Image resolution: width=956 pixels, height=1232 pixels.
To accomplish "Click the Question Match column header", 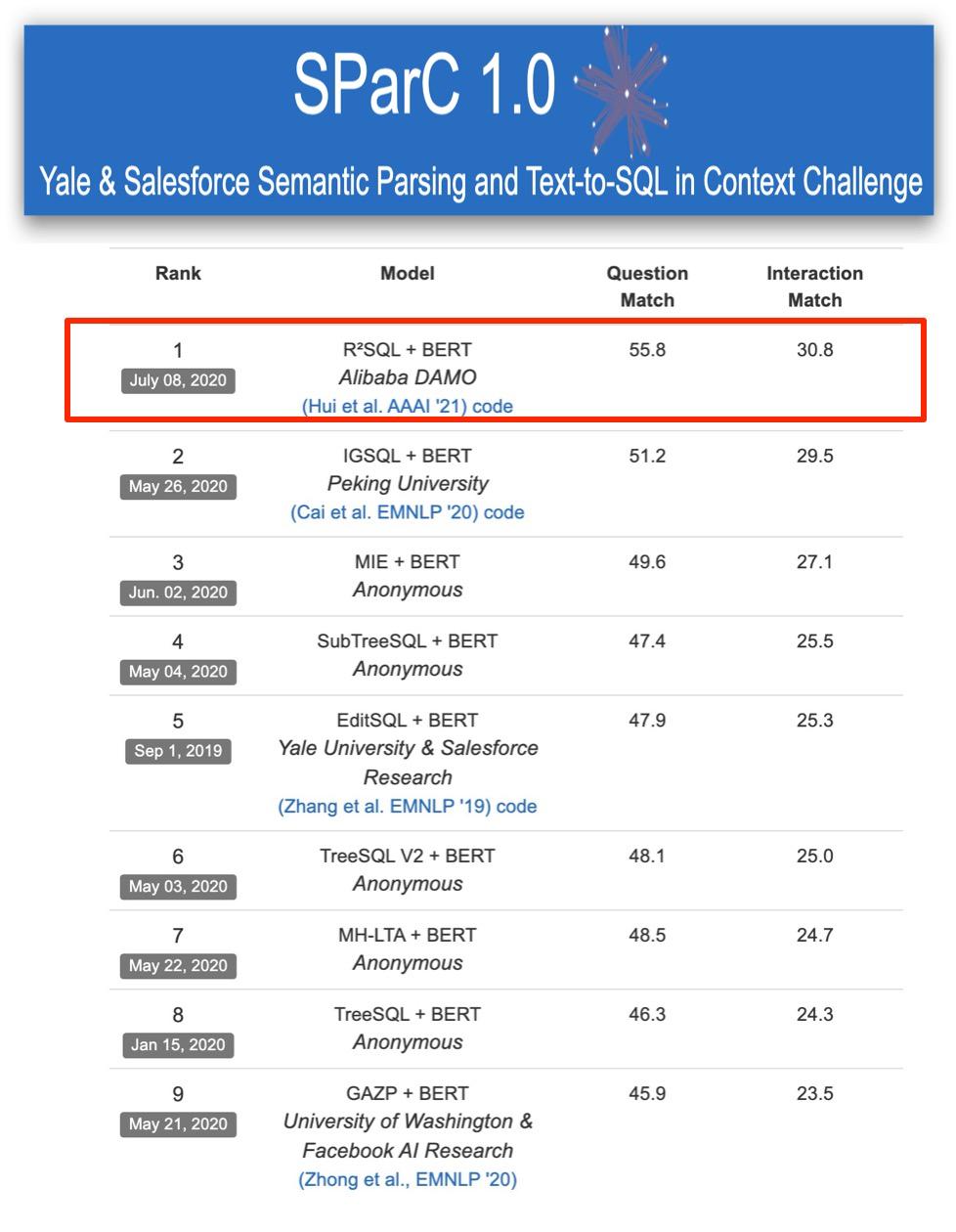I will click(x=647, y=286).
